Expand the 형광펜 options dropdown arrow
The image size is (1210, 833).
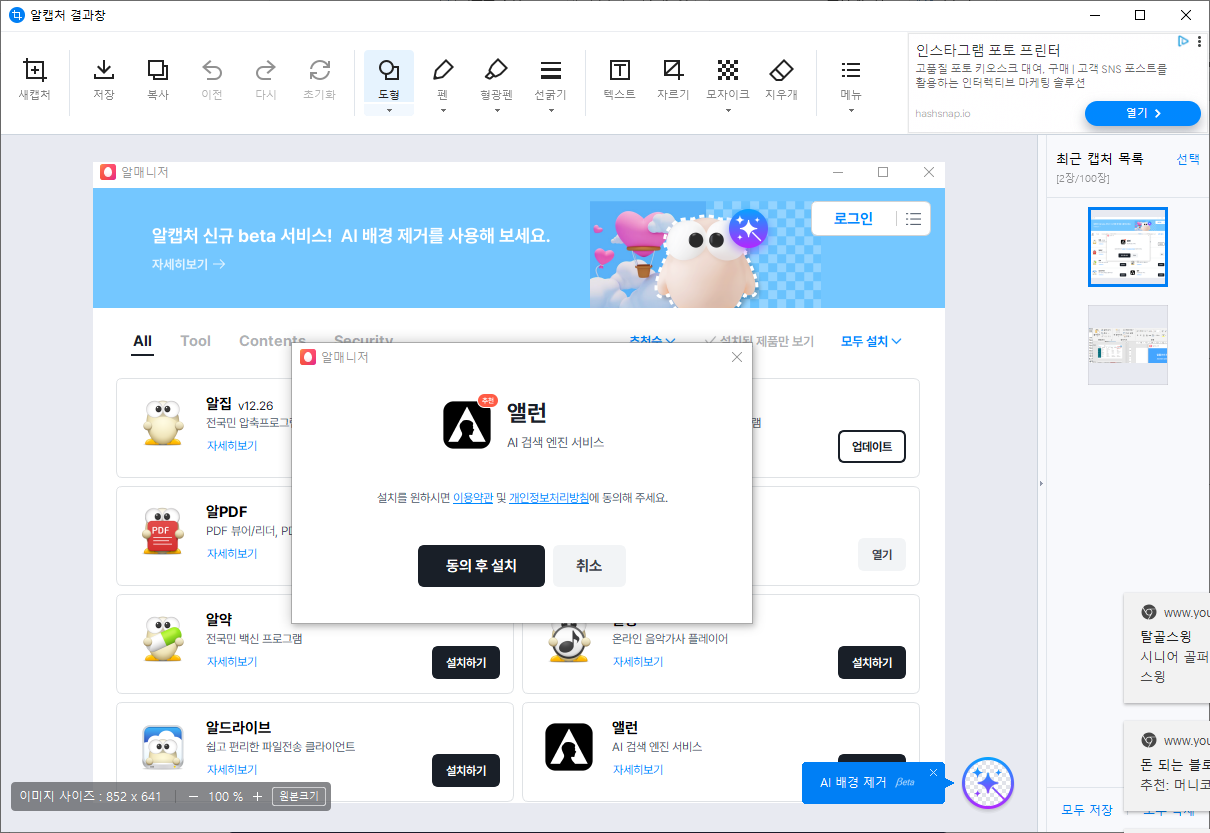coord(496,110)
